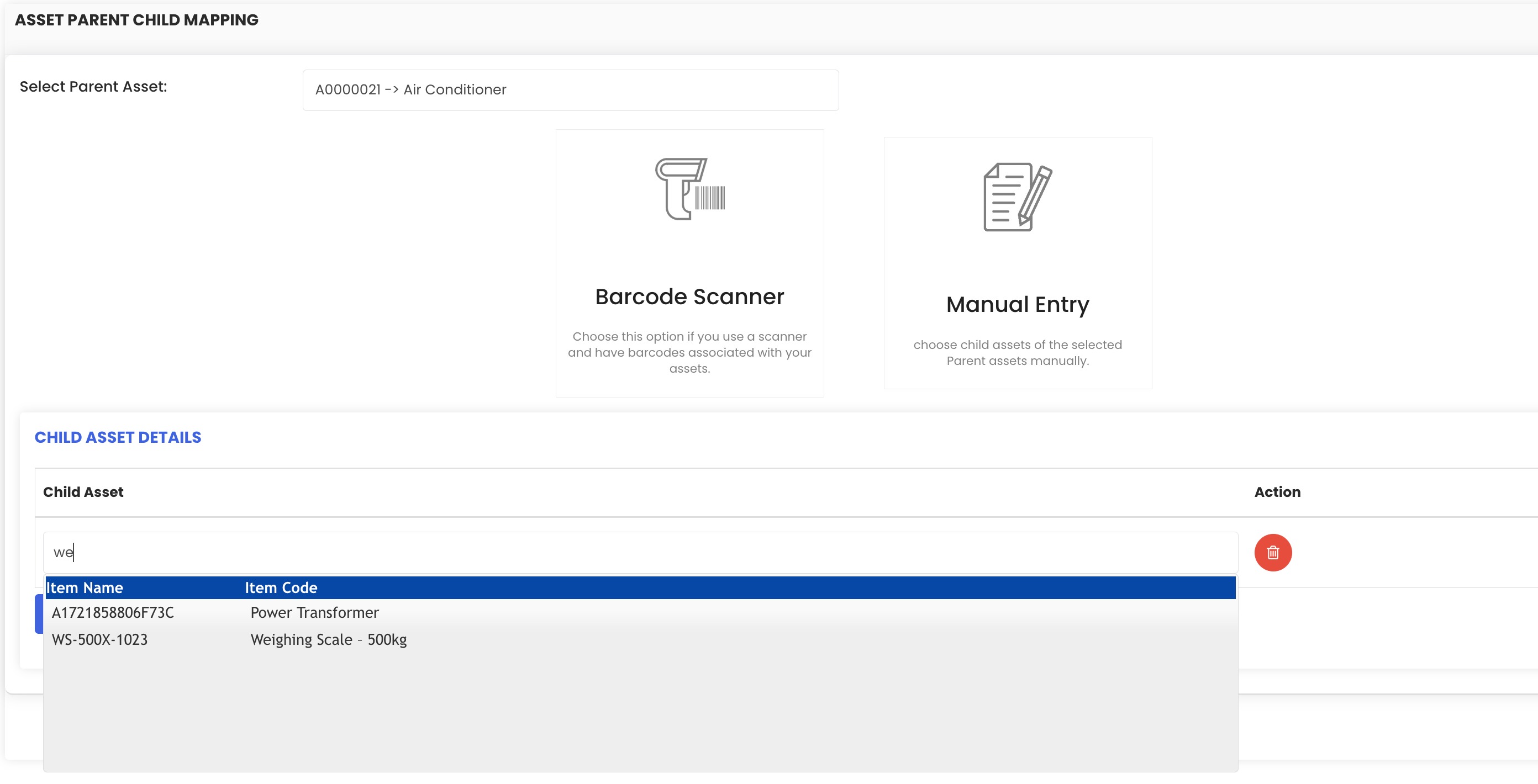This screenshot has height=784, width=1538.
Task: Click the Child Asset column header
Action: [x=83, y=491]
